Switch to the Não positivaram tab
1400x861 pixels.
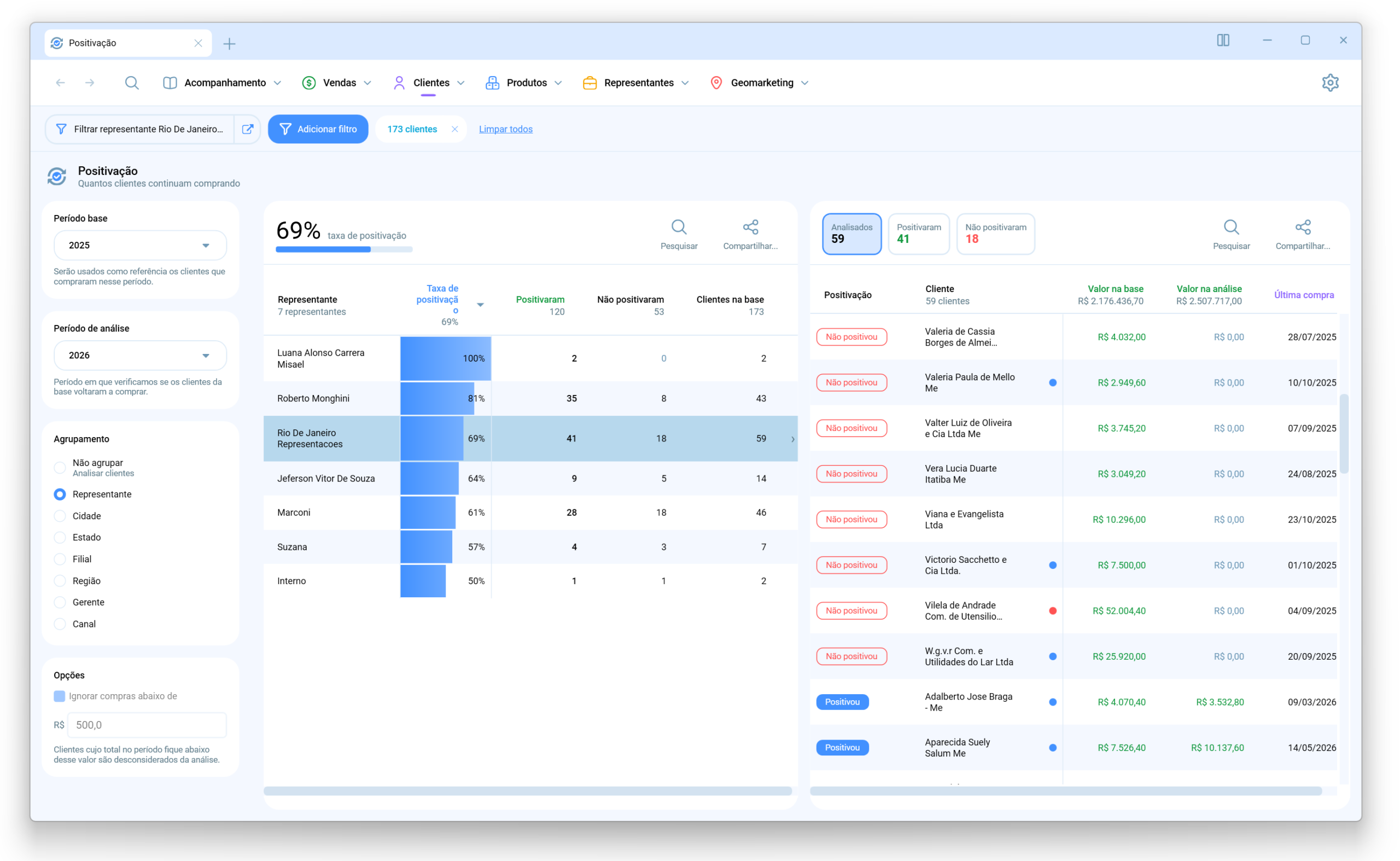995,234
